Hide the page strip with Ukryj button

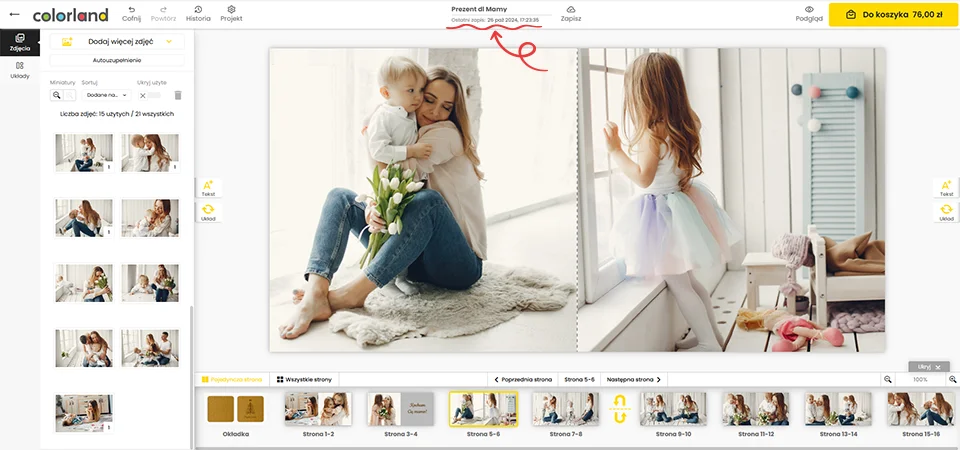(929, 367)
